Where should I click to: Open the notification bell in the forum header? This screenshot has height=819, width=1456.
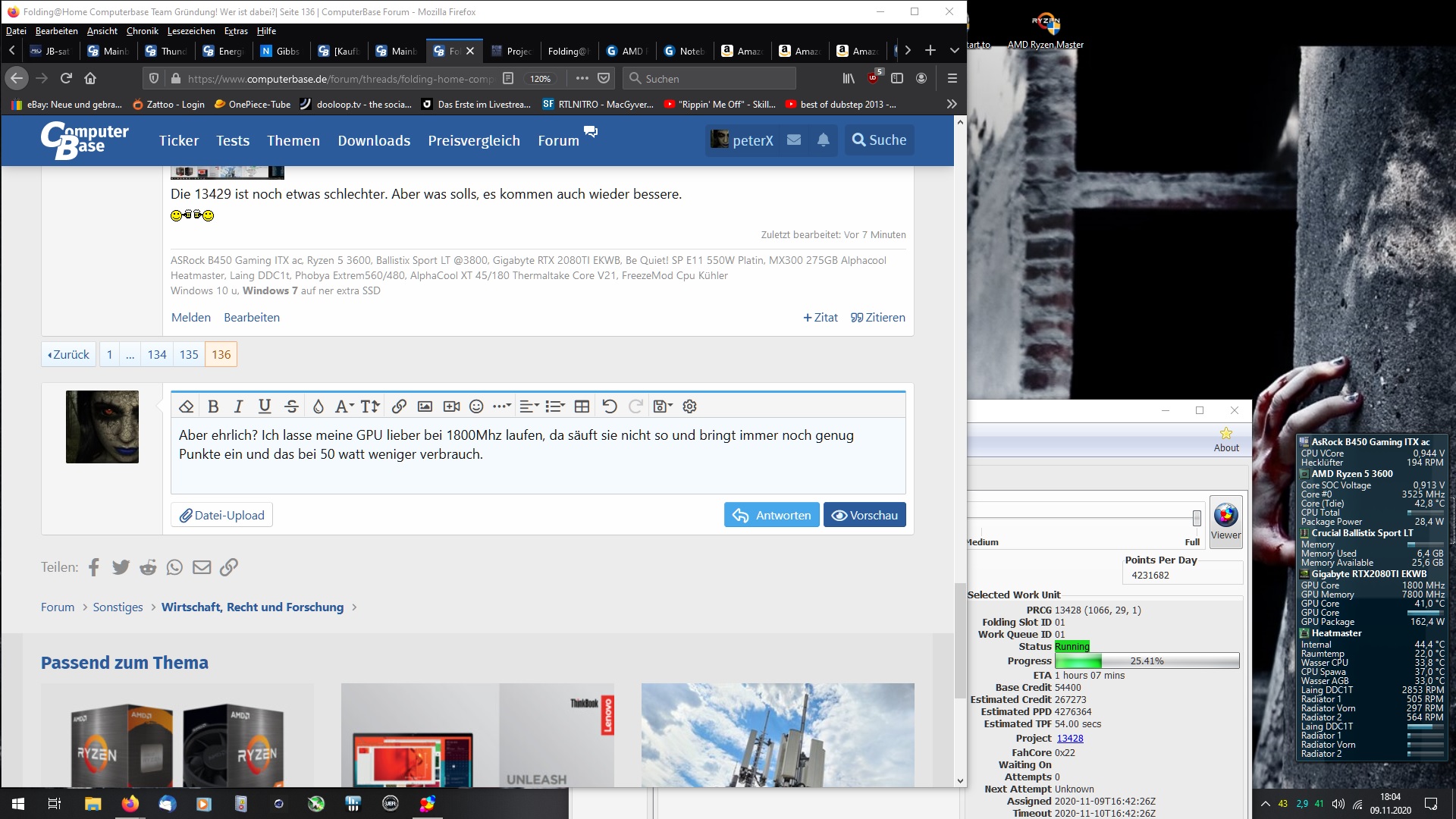(x=823, y=140)
